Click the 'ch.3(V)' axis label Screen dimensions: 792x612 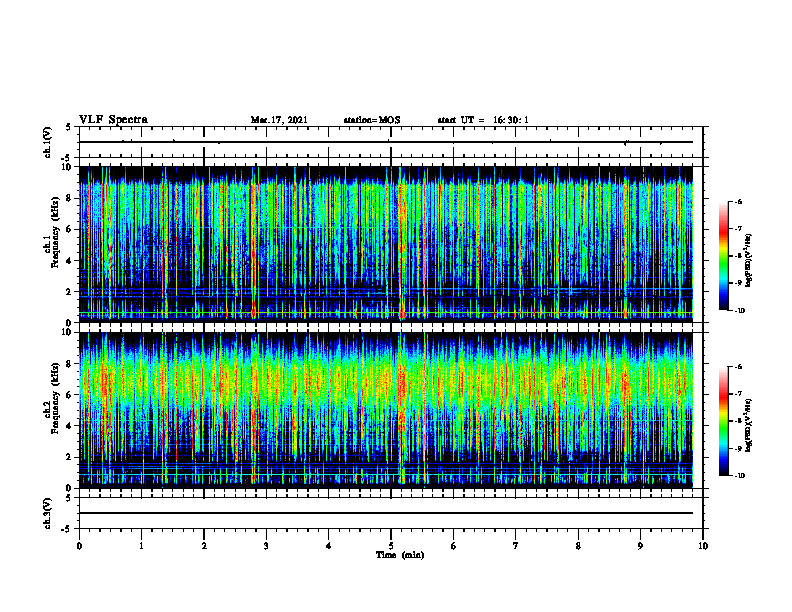tap(47, 513)
